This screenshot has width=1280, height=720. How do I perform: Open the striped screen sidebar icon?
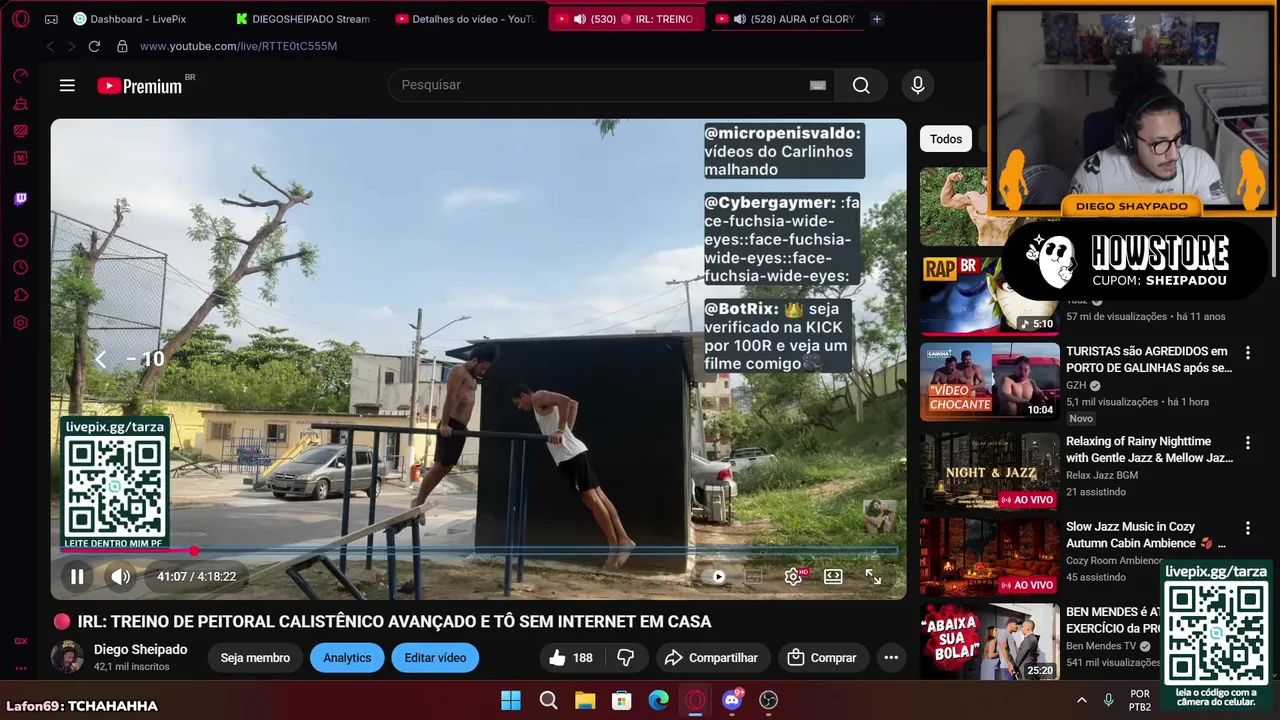pyautogui.click(x=20, y=130)
